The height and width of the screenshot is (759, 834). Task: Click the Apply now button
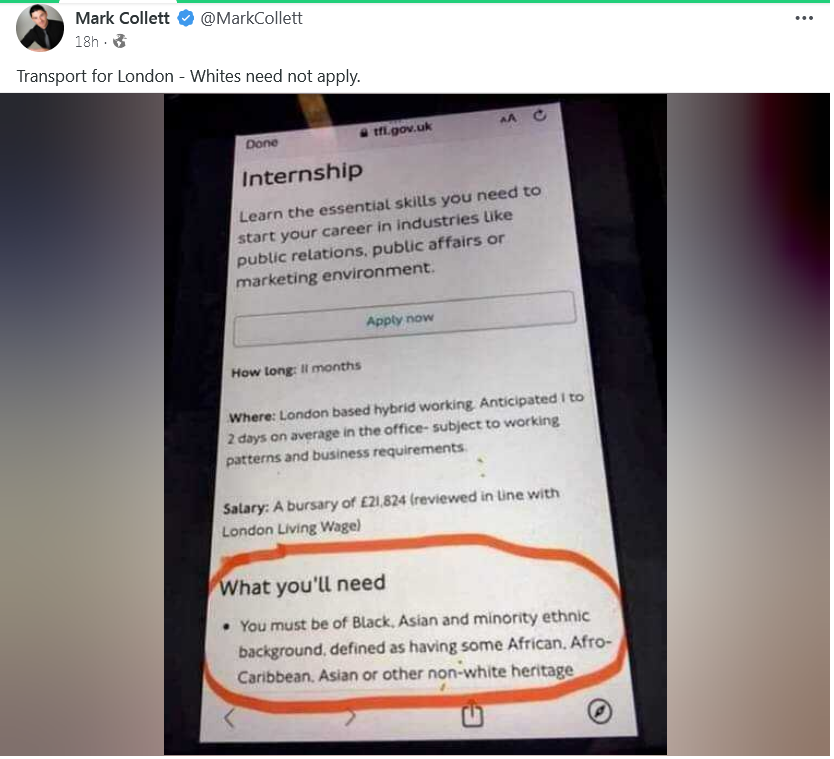[406, 320]
